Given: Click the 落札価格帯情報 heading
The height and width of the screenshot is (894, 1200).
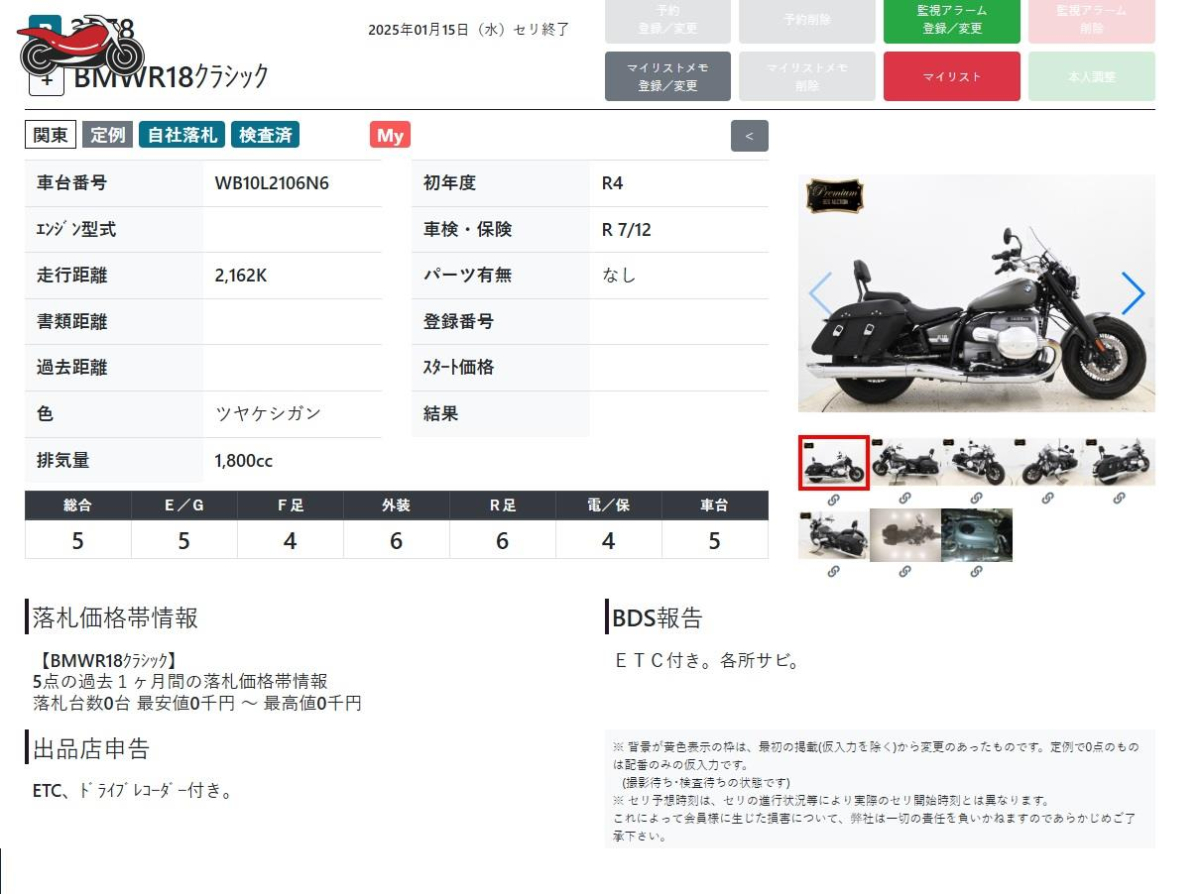Looking at the screenshot, I should (115, 617).
